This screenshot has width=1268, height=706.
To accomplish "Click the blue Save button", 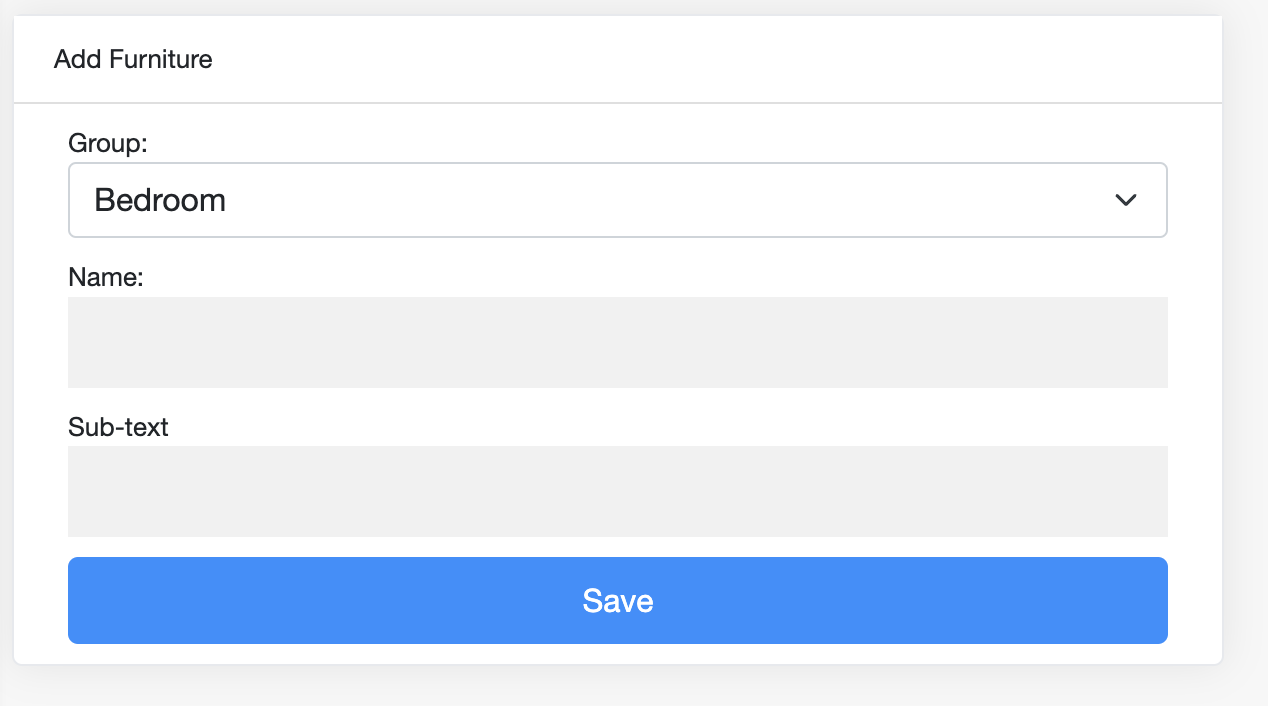I will tap(617, 600).
